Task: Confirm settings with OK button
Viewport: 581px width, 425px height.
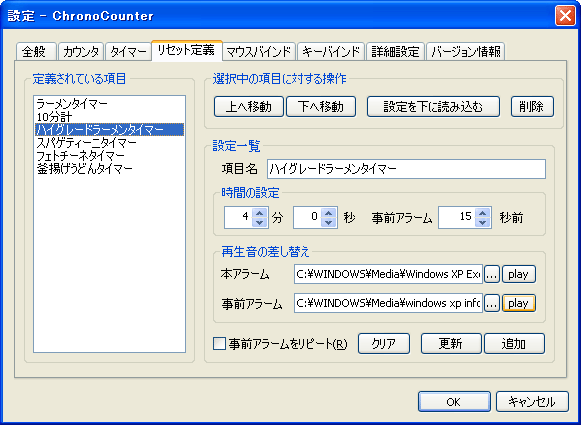Action: [x=454, y=402]
